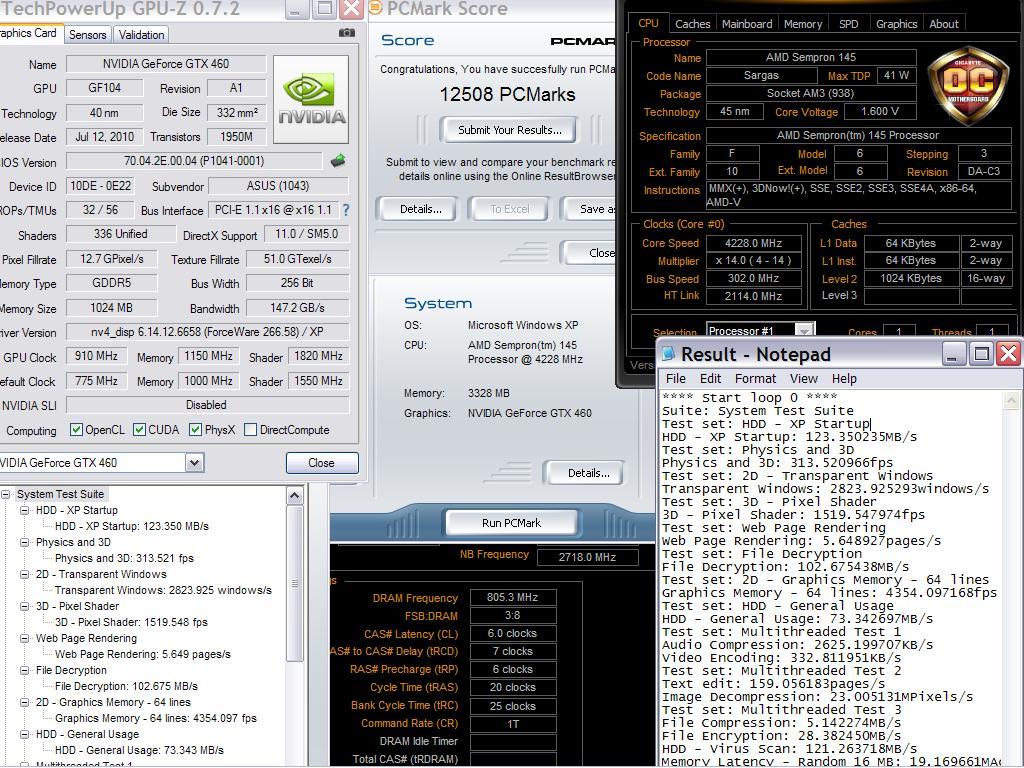1024x768 pixels.
Task: Open the Graphics Card tab in GPU-Z
Action: tap(29, 33)
